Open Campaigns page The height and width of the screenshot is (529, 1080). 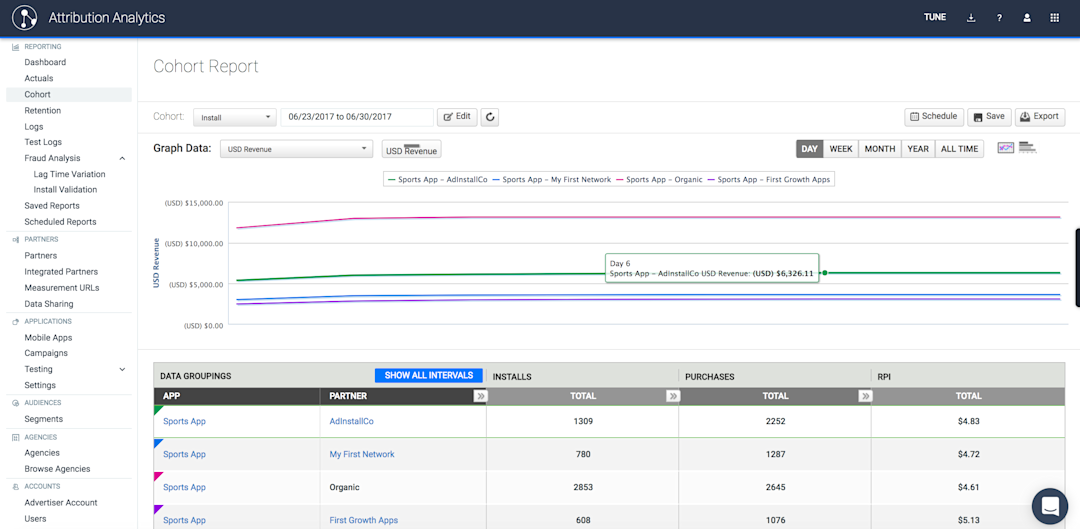(46, 353)
